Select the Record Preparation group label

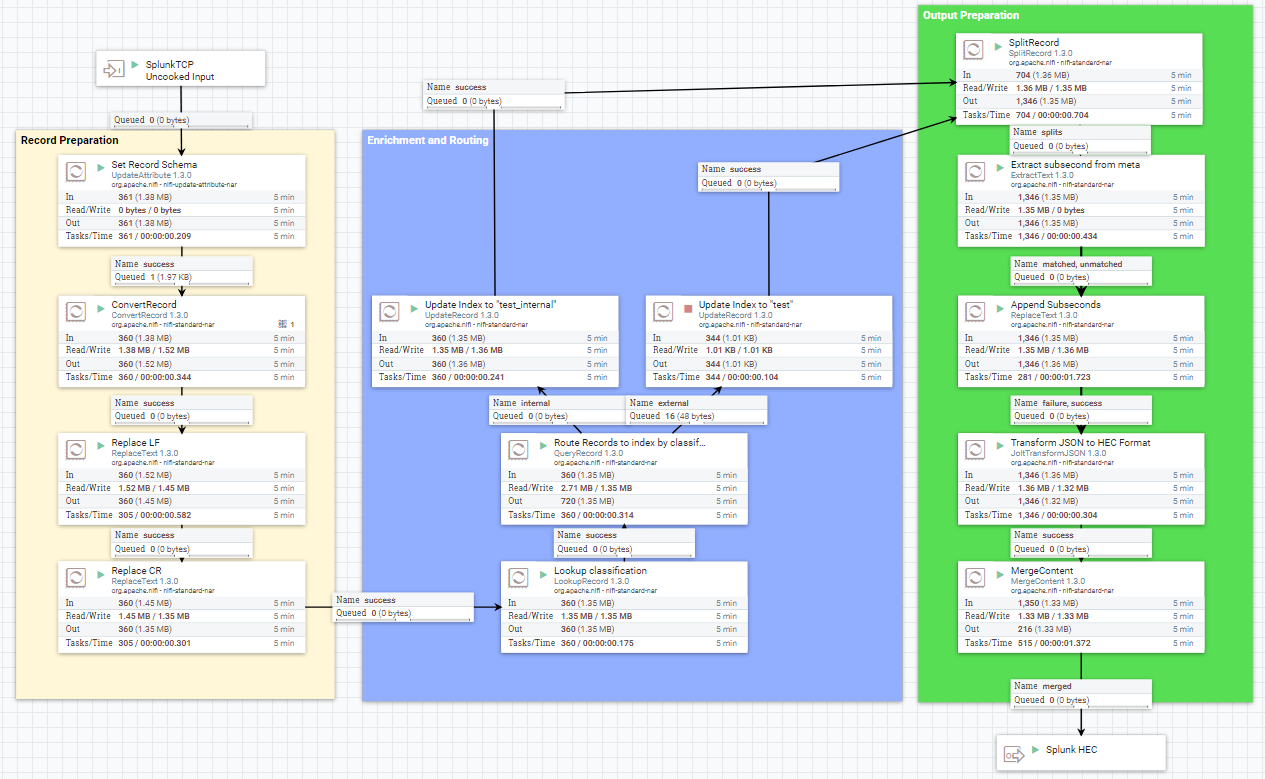[x=70, y=140]
